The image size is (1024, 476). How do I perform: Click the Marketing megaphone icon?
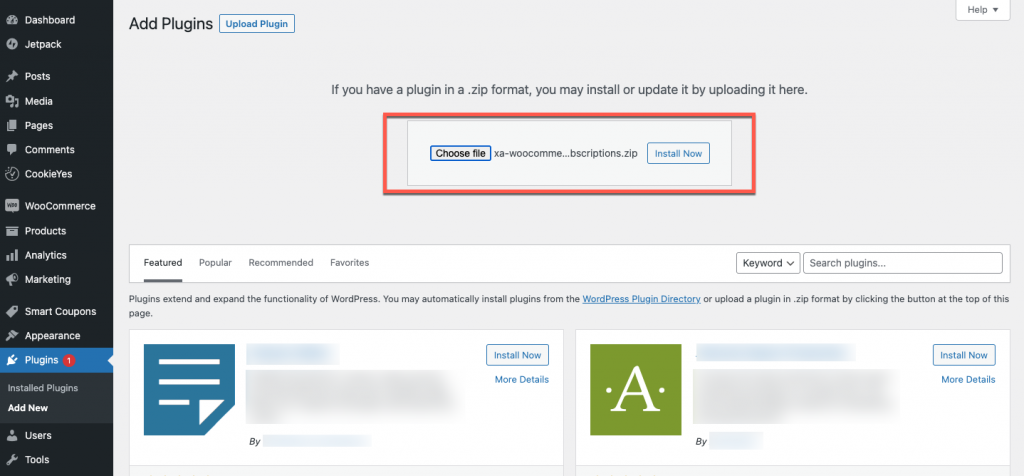(x=12, y=279)
